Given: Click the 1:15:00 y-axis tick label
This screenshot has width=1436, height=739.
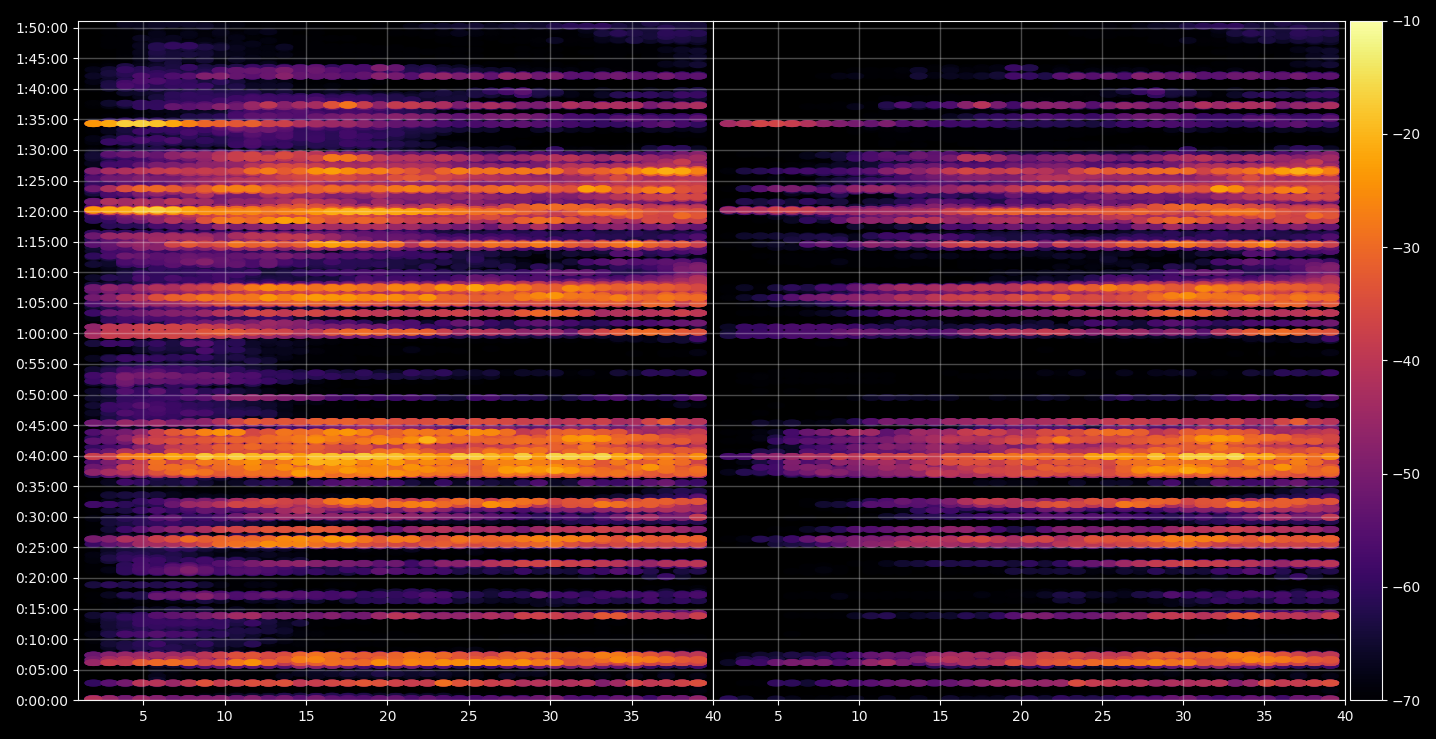Looking at the screenshot, I should click(x=43, y=242).
